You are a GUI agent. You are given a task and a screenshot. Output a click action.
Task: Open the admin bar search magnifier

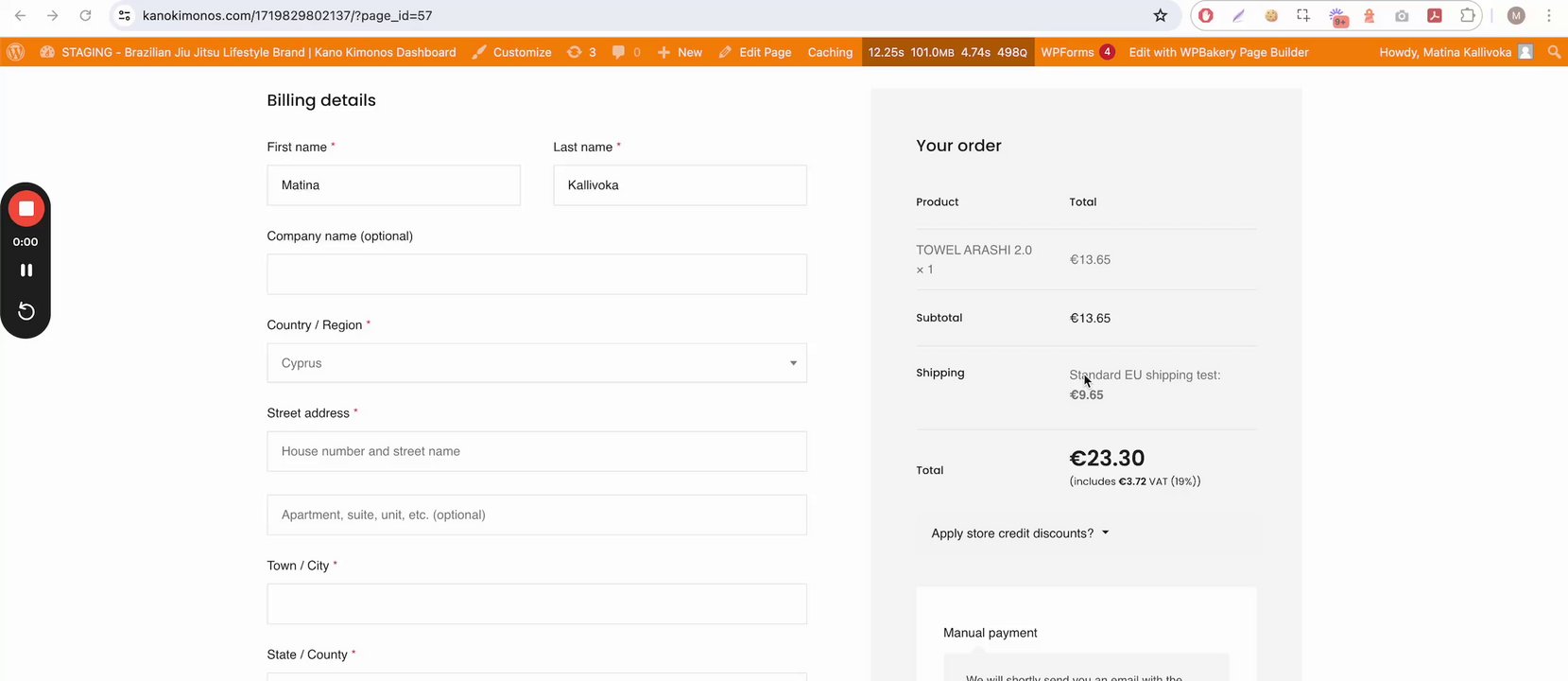(x=1554, y=52)
